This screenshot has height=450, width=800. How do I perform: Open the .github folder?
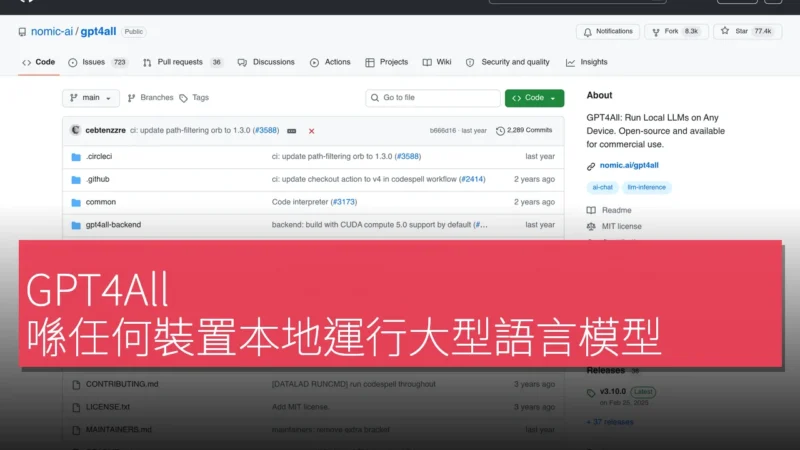click(x=97, y=180)
